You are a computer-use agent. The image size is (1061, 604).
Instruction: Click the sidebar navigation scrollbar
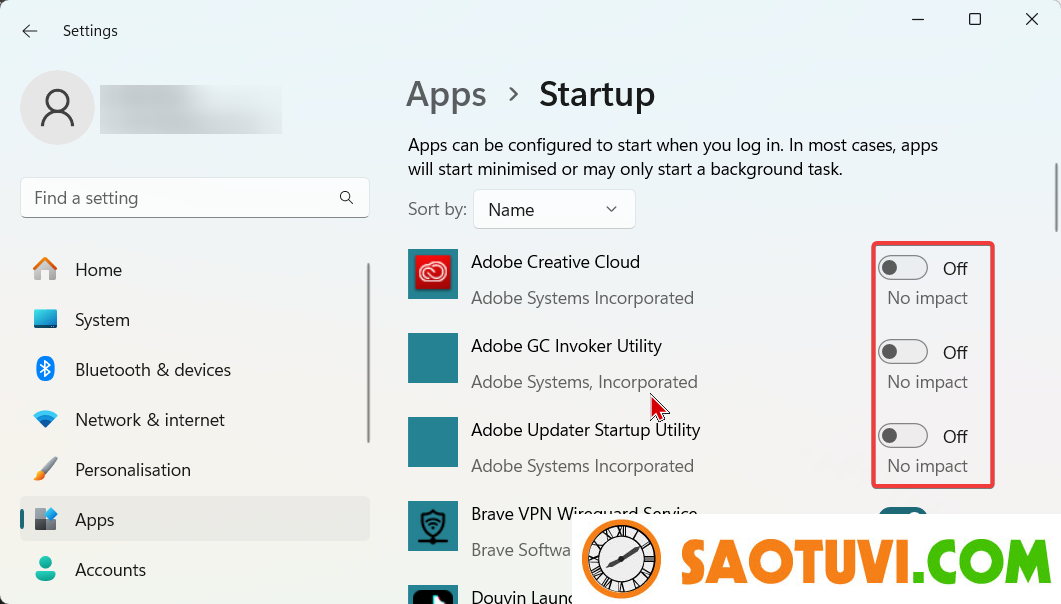(x=368, y=353)
